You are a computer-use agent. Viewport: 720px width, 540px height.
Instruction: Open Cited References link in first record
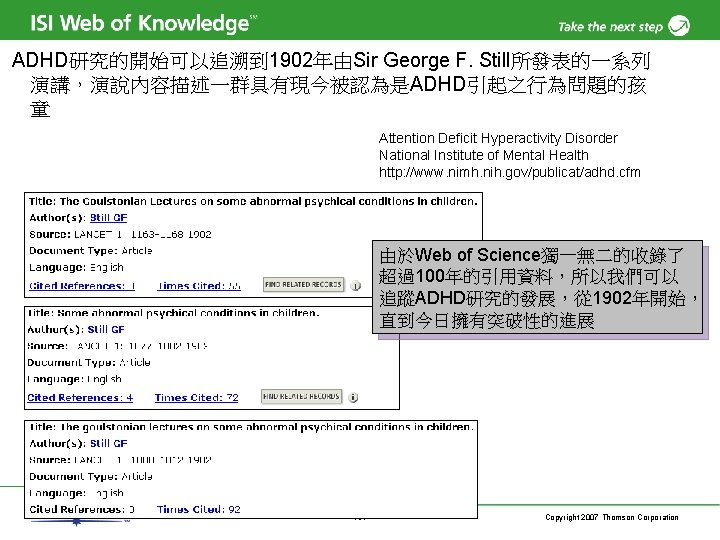(x=82, y=286)
